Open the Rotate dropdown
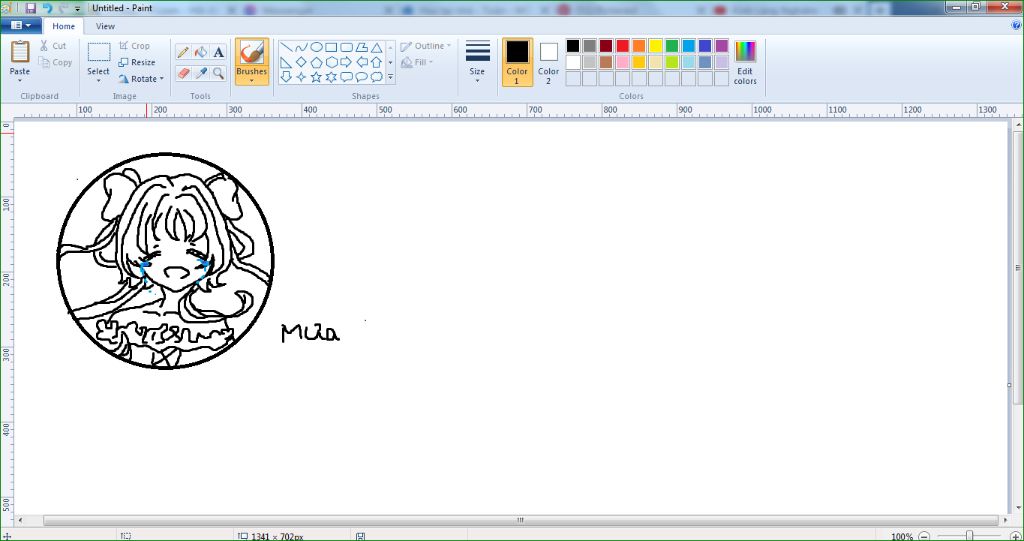 pos(141,78)
